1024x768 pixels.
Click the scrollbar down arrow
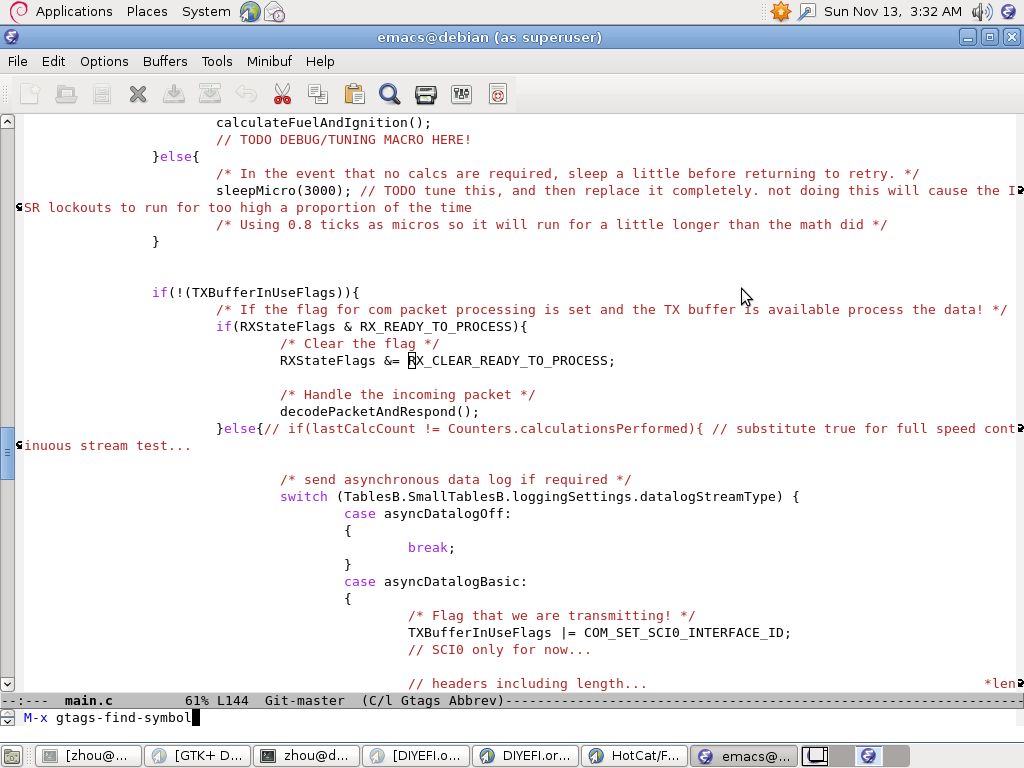pos(7,684)
